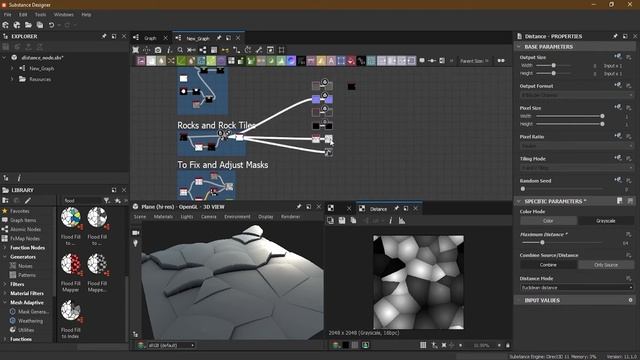Screen dimensions: 640x360
Task: Collapse the Specific Parameters section
Action: point(519,201)
